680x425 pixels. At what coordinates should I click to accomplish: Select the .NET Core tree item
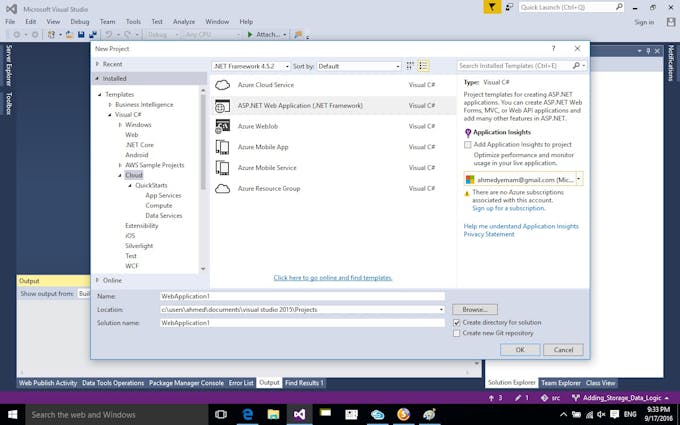point(139,145)
